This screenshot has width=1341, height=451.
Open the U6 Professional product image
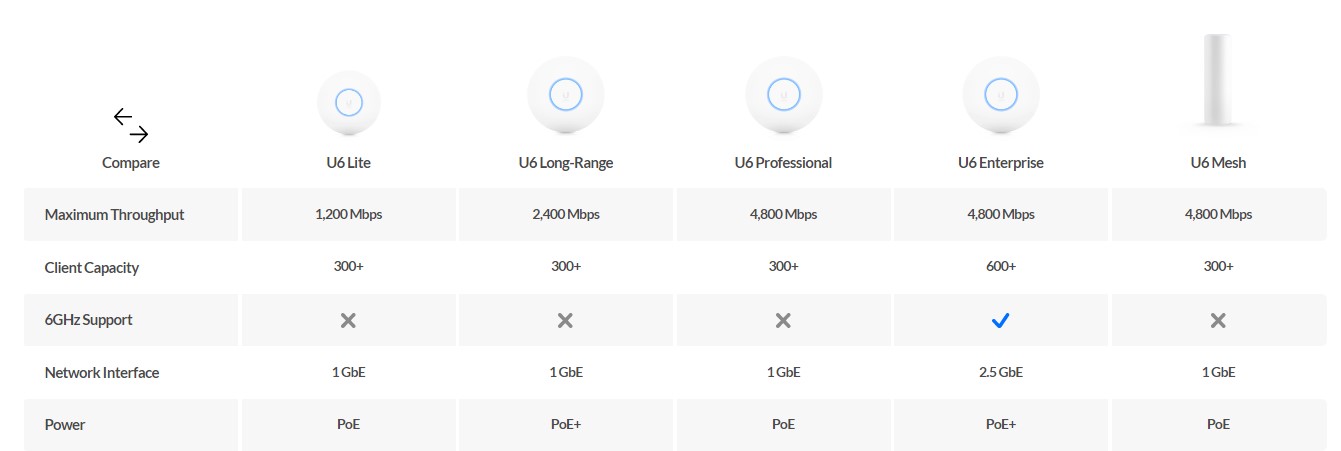click(x=784, y=96)
